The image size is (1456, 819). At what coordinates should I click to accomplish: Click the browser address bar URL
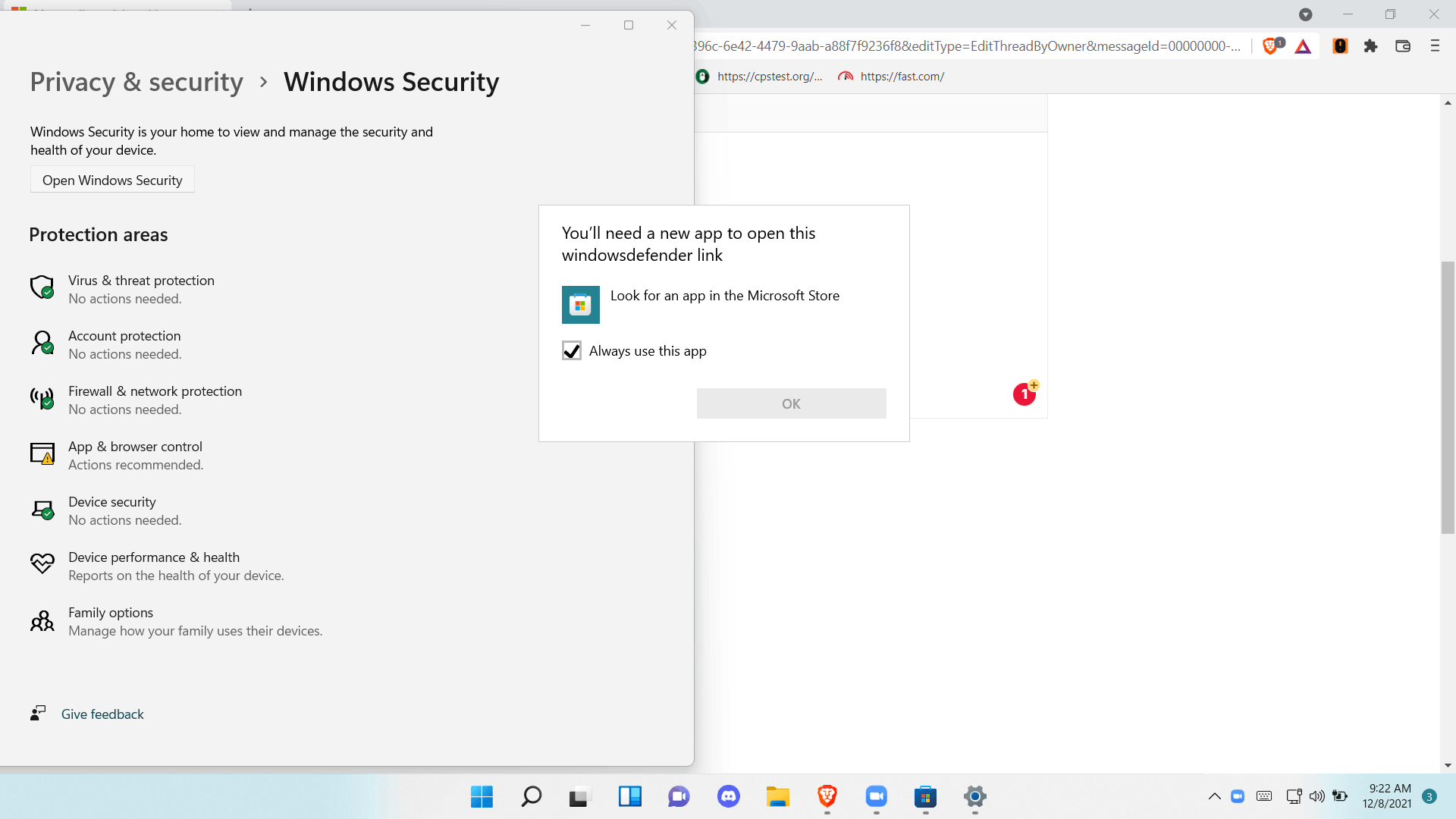click(968, 46)
